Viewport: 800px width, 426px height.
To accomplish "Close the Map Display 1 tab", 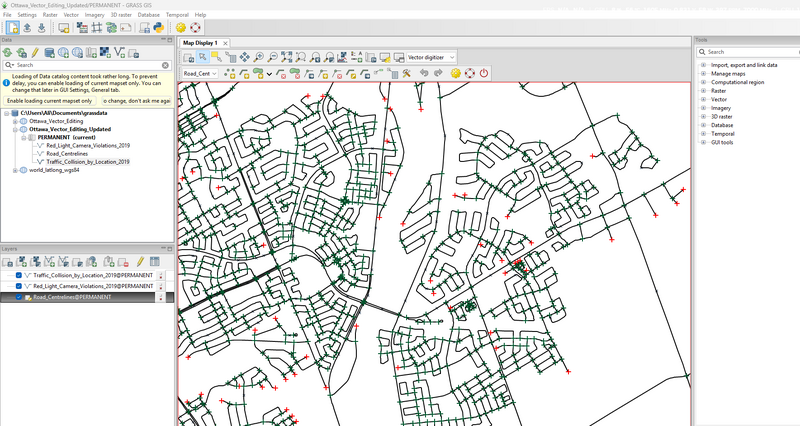I will coord(225,43).
